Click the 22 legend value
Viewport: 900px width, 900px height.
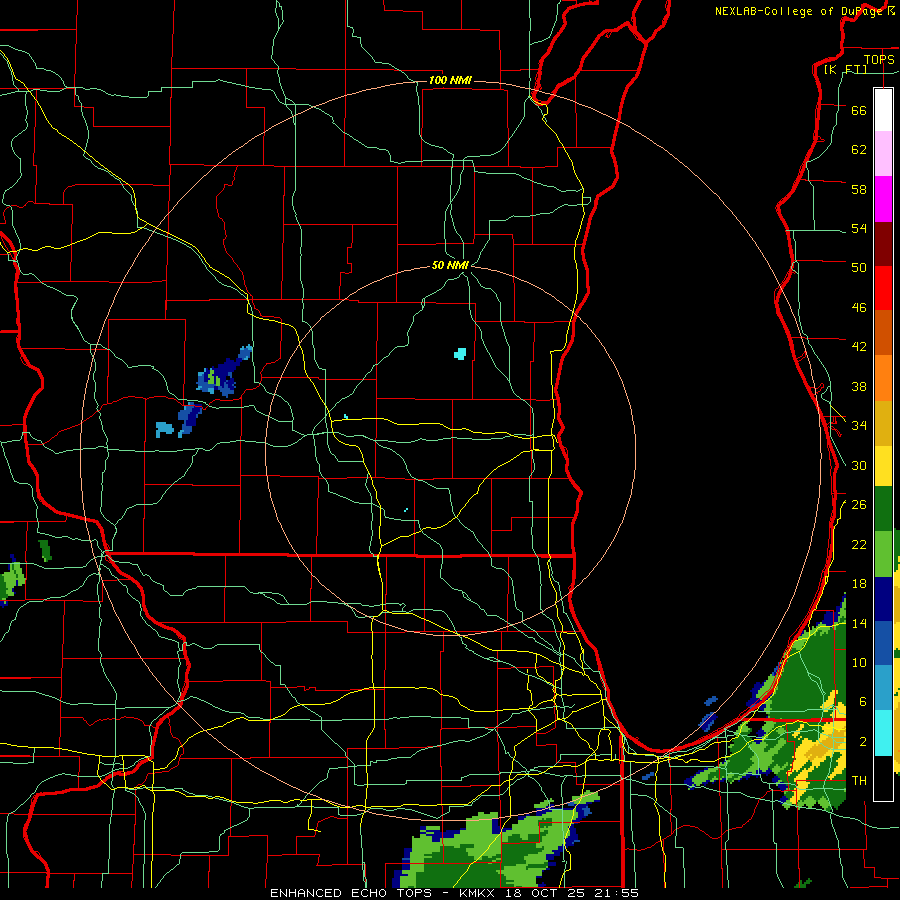pyautogui.click(x=859, y=544)
